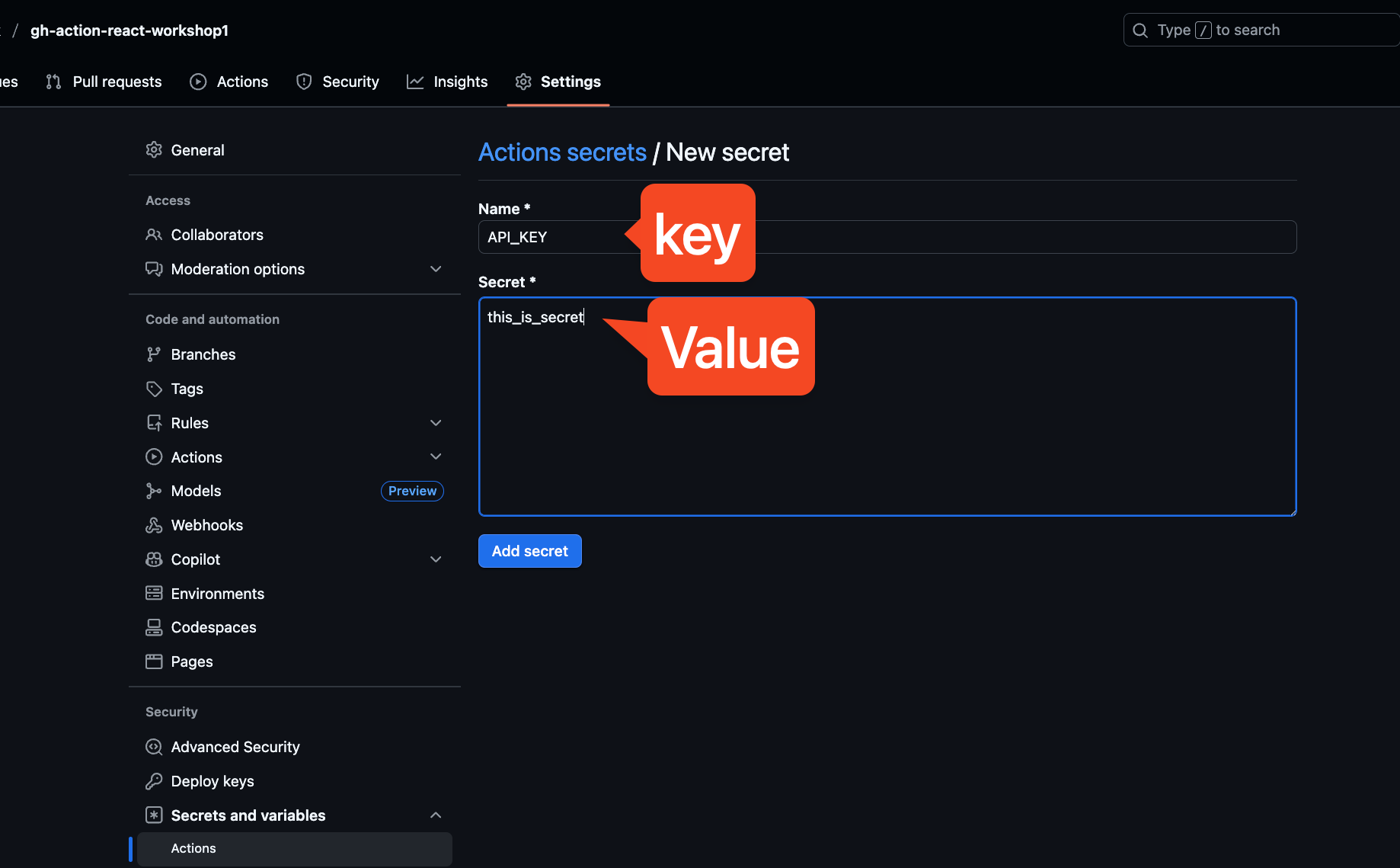Collapse the Secrets and variables section

tap(436, 815)
